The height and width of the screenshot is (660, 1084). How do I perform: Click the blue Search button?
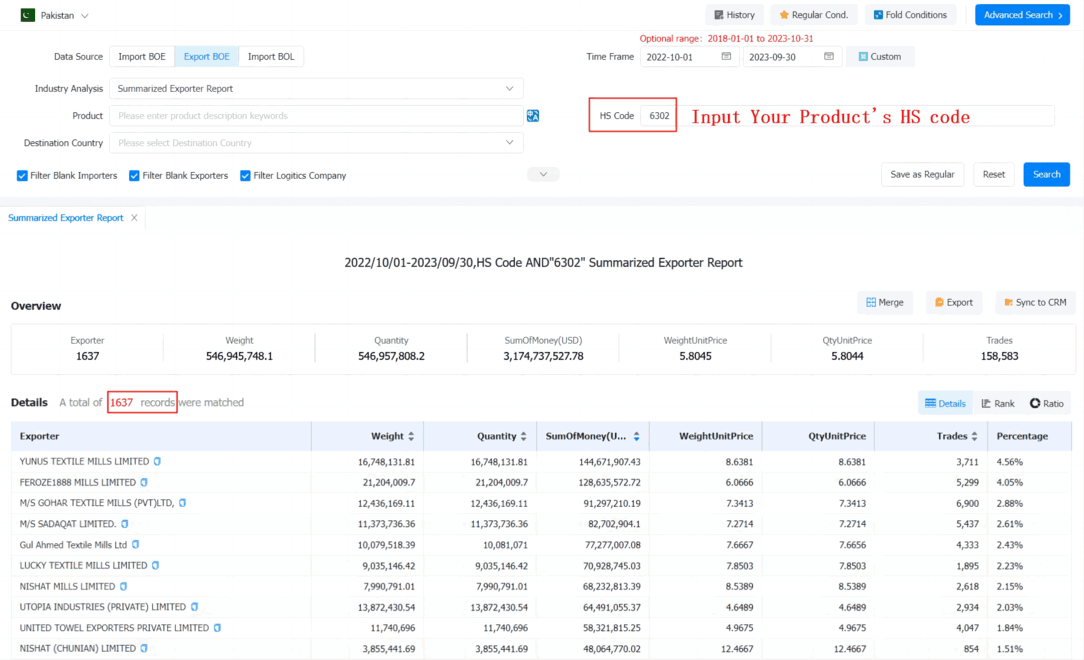click(1047, 174)
